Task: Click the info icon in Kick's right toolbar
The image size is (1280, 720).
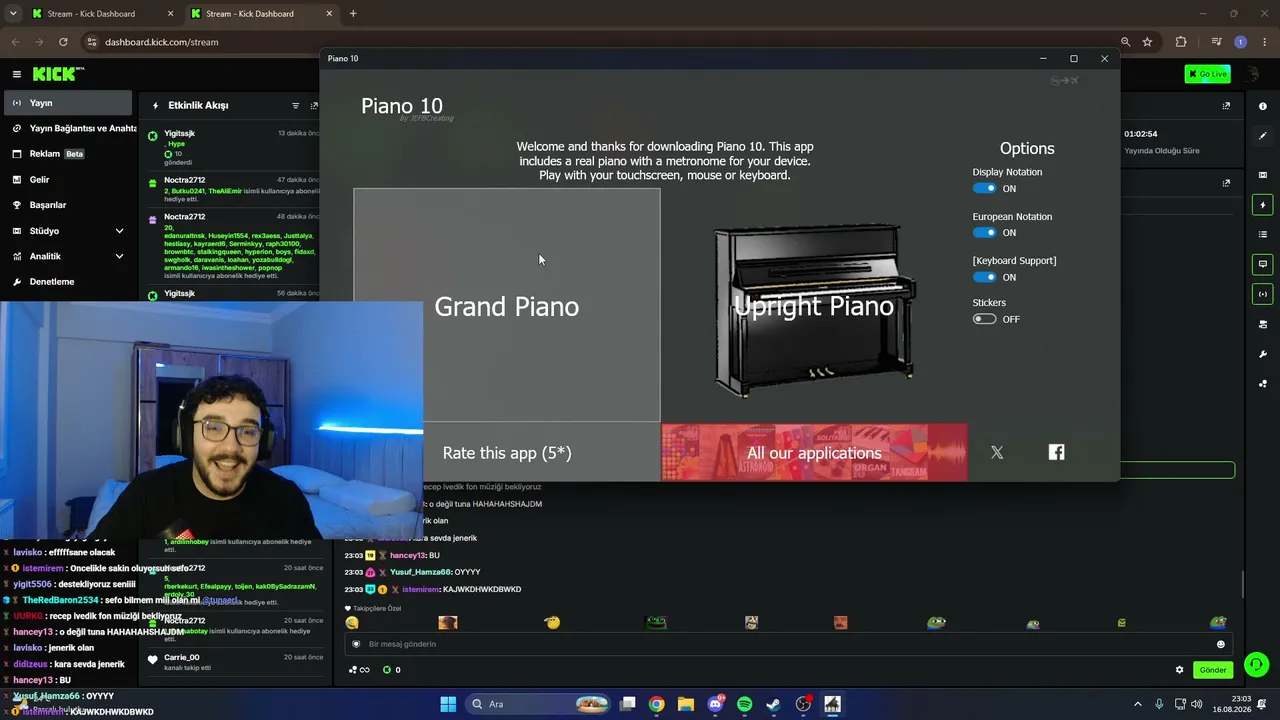Action: coord(1263,106)
